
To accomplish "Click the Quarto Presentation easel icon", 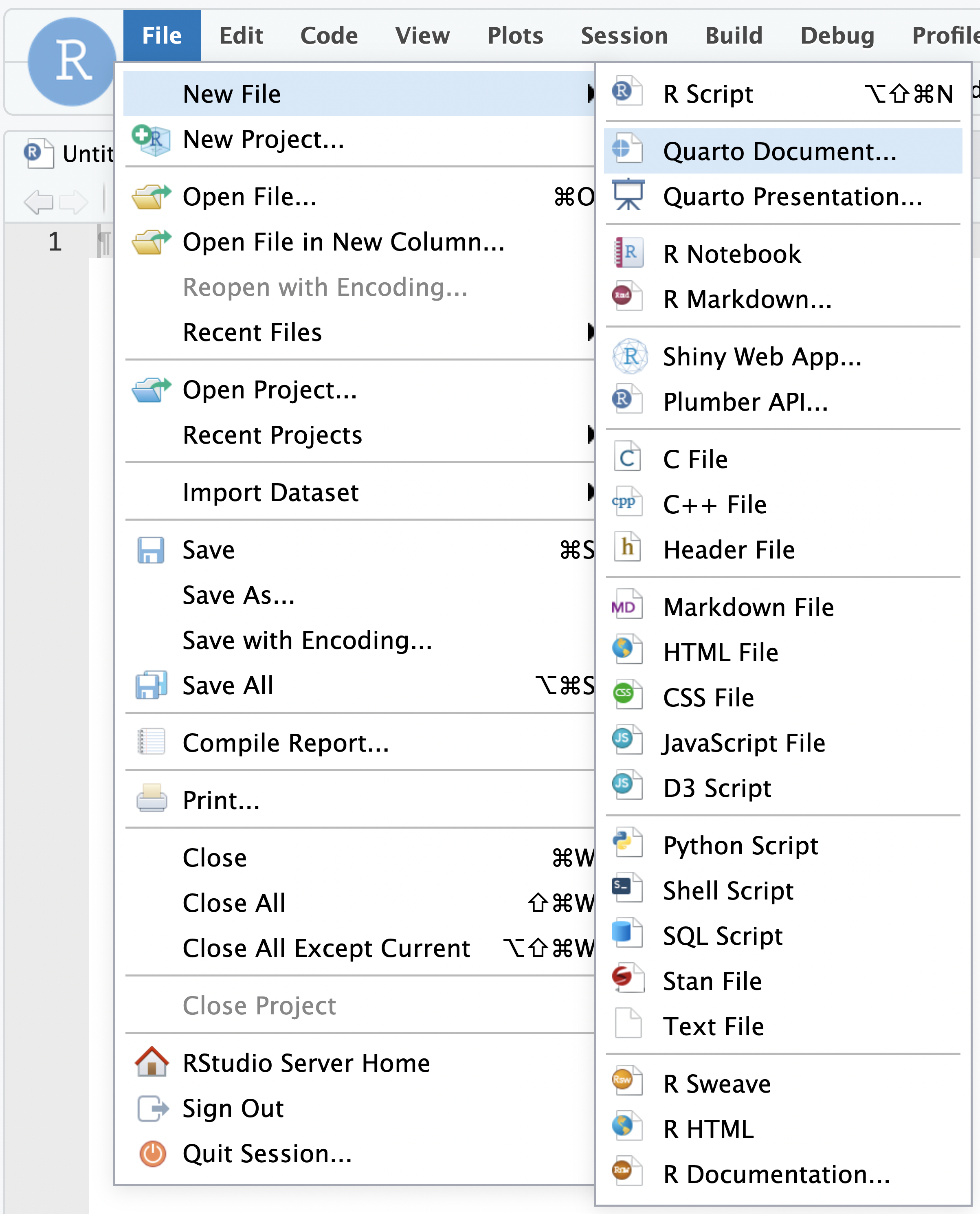I will pos(628,195).
